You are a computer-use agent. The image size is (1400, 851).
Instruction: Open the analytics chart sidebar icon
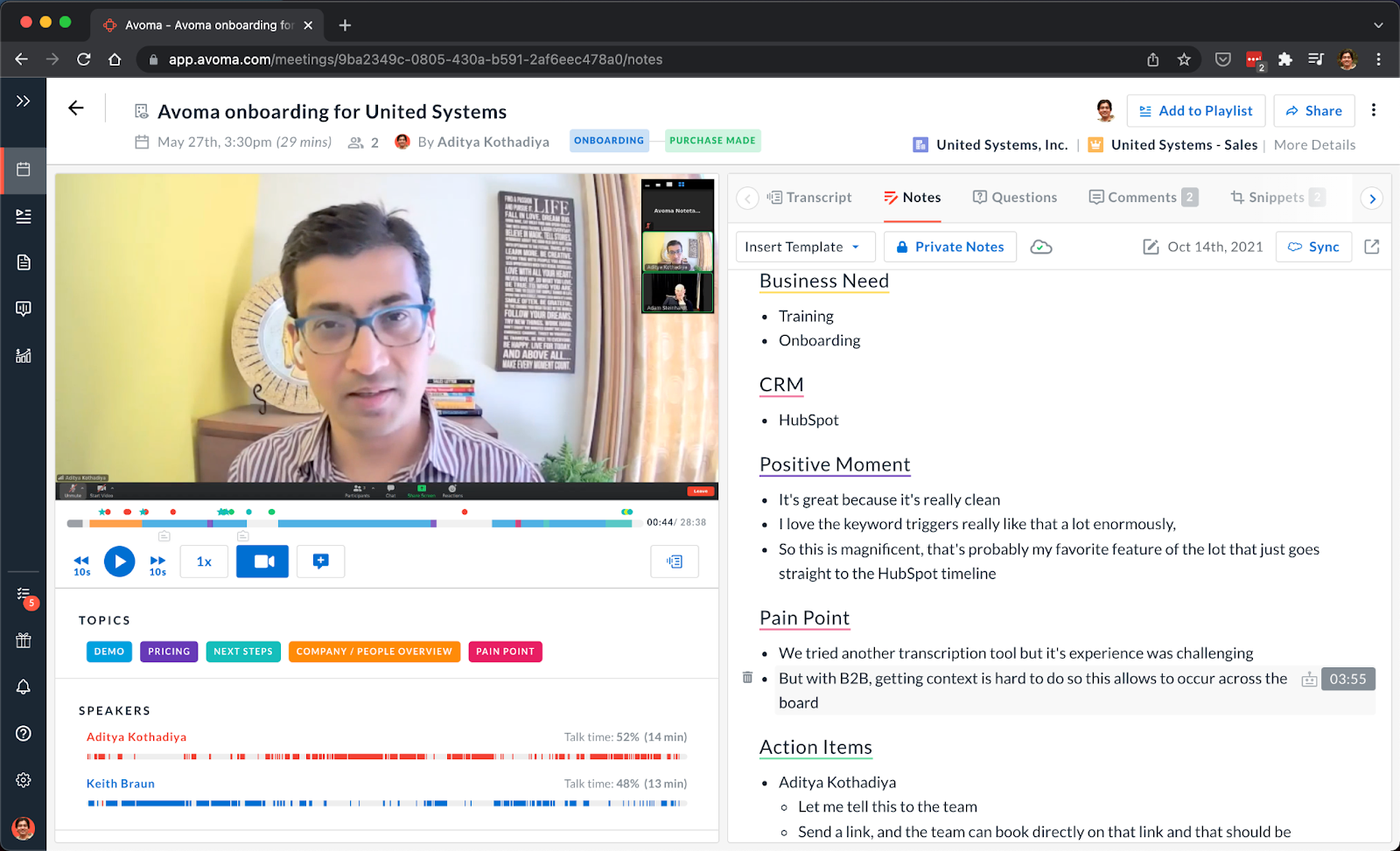click(x=24, y=355)
